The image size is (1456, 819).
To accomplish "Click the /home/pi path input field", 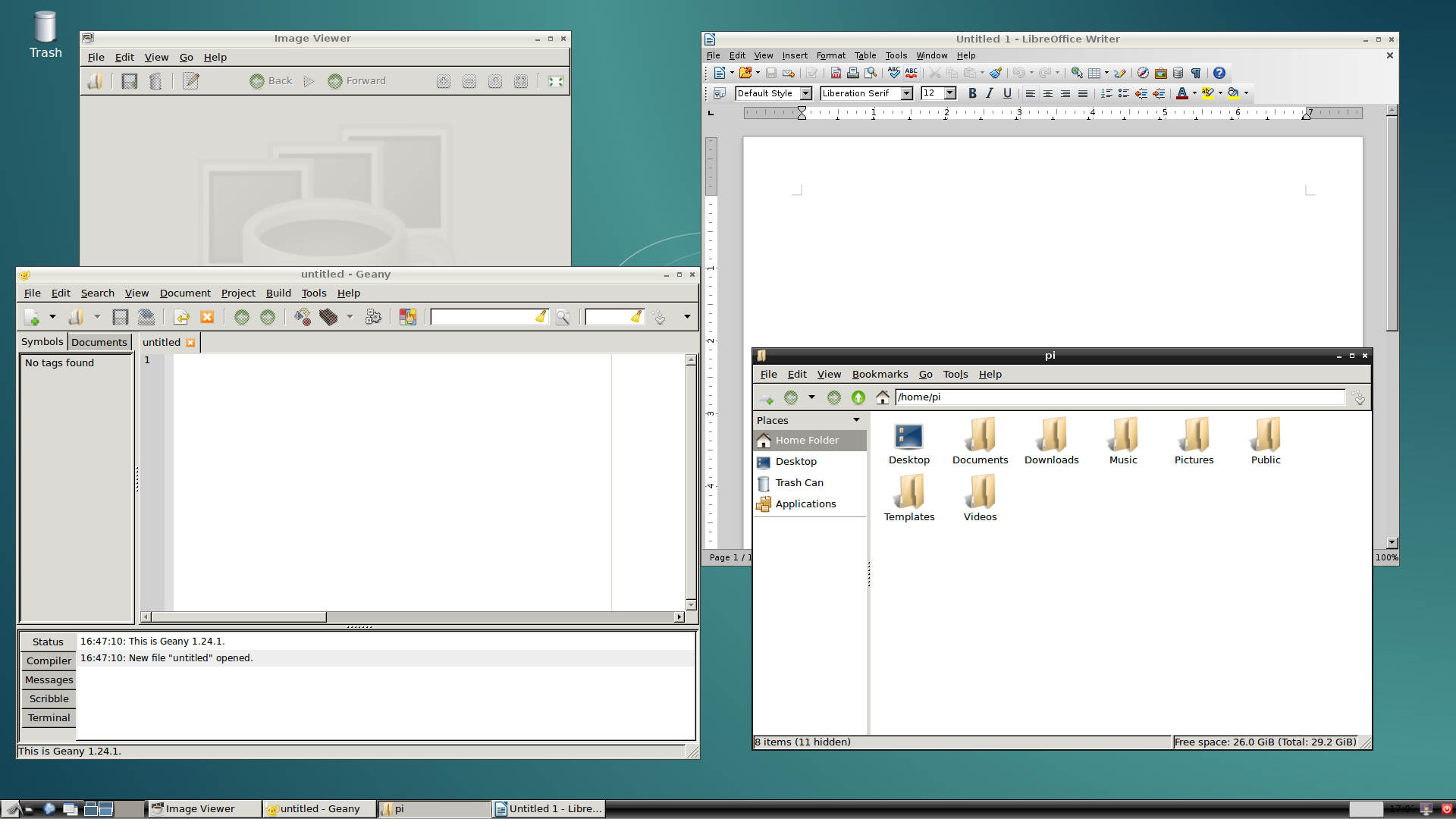I will click(x=1120, y=397).
